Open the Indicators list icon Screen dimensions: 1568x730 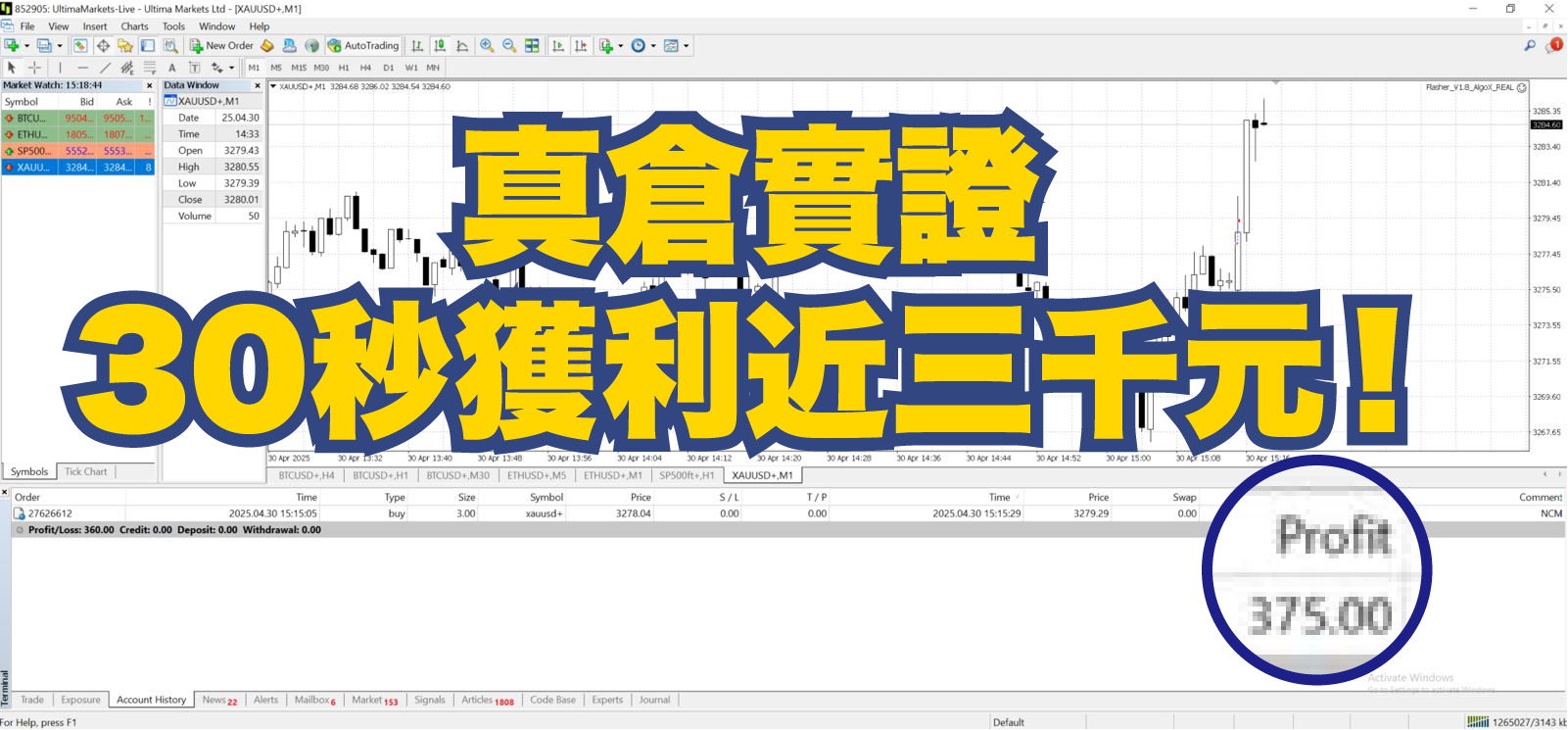(x=606, y=45)
